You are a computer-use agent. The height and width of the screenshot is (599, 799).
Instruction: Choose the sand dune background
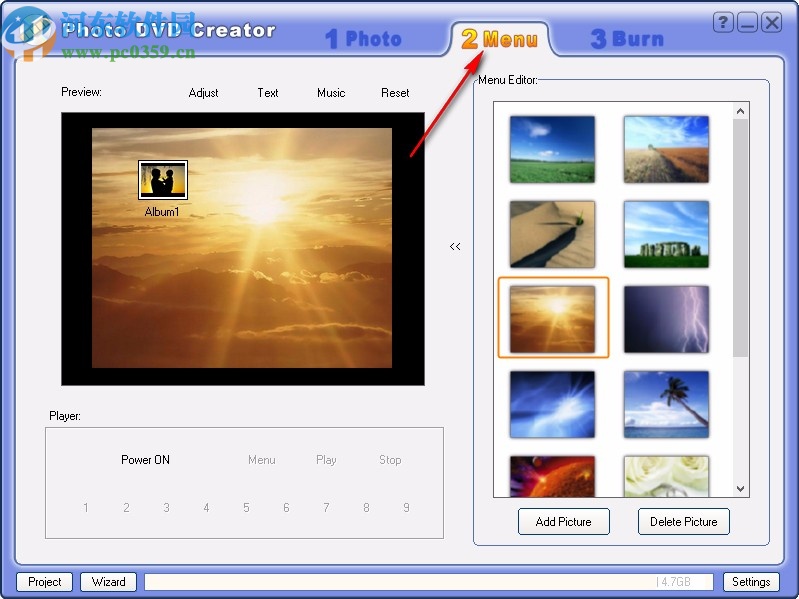click(x=552, y=234)
